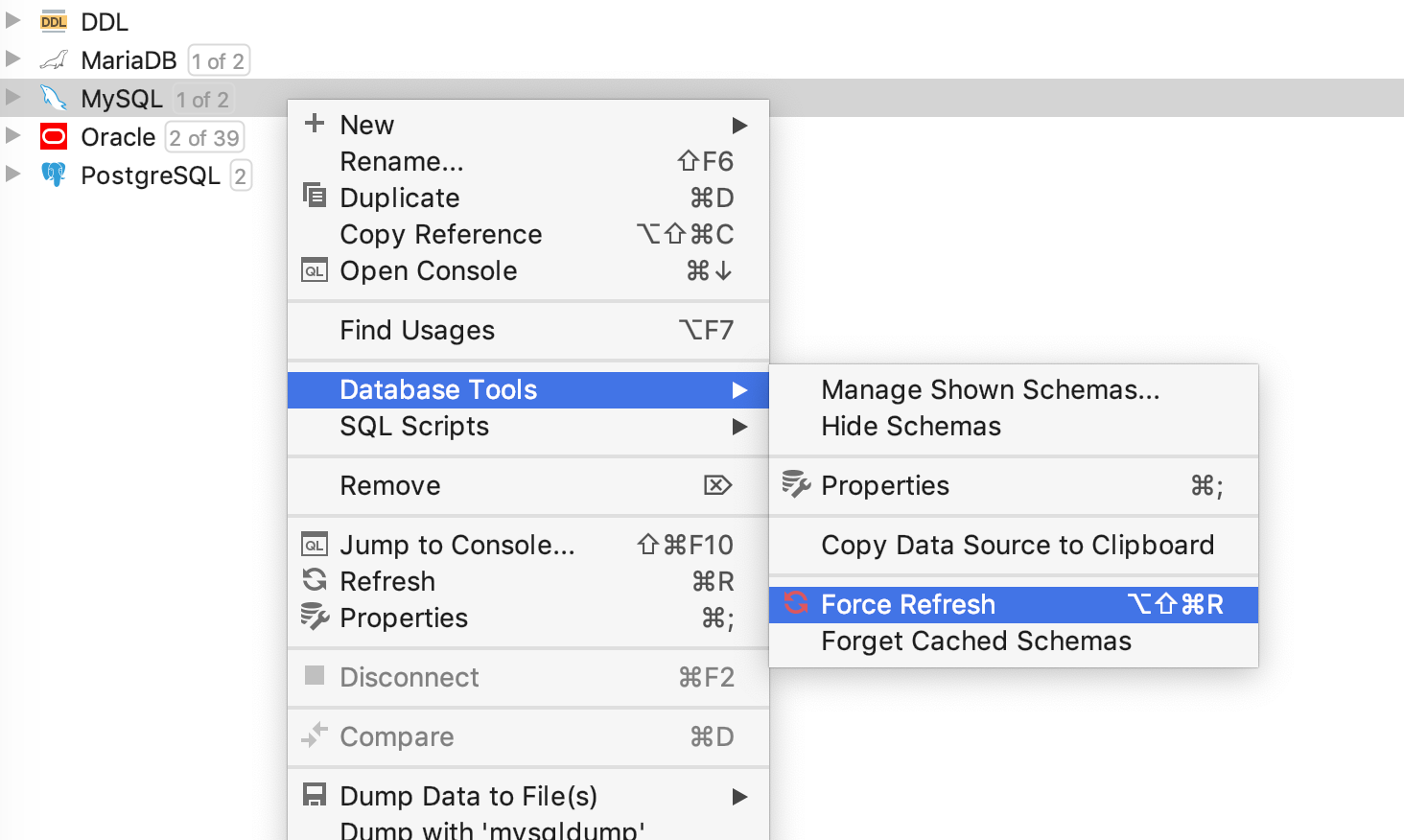Viewport: 1404px width, 840px height.
Task: Click the Refresh icon in the context menu
Action: click(315, 581)
